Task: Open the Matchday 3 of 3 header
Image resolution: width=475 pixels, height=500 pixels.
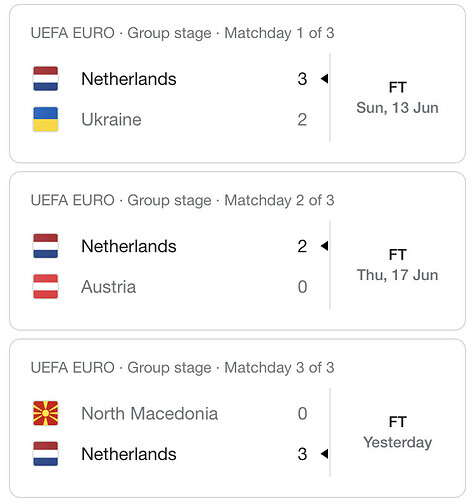Action: (182, 368)
